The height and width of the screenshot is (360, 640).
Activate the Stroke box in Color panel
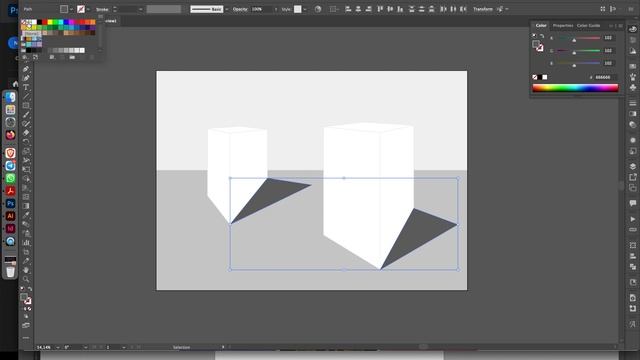tap(540, 48)
